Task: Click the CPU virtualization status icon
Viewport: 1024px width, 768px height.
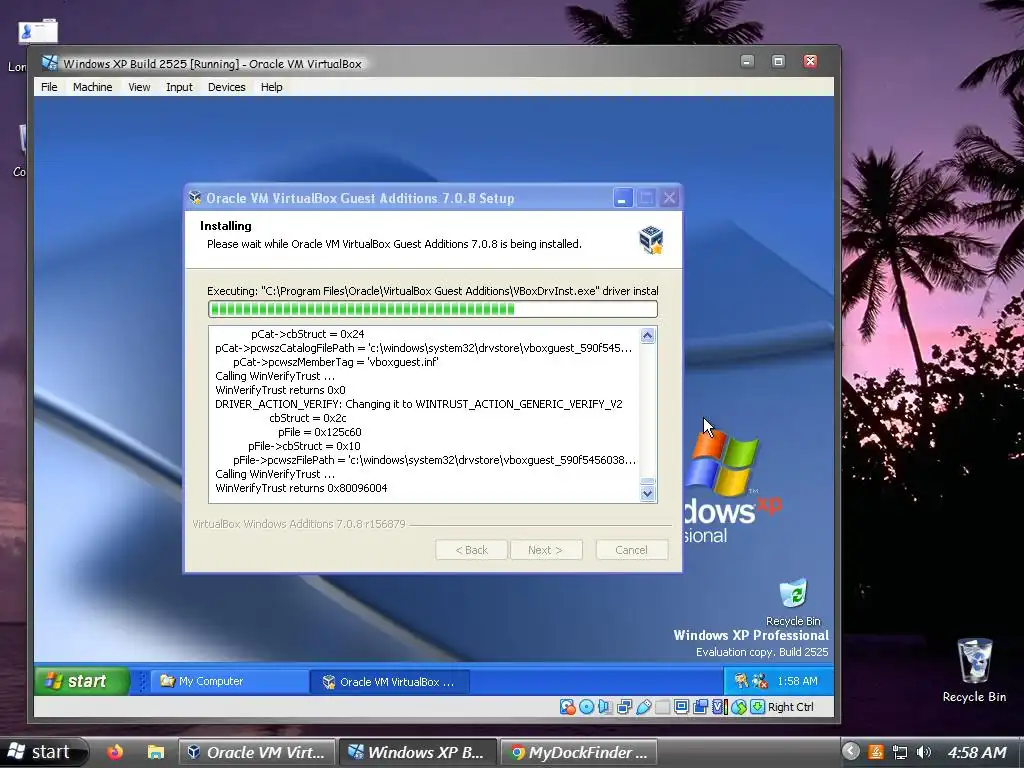Action: (x=720, y=707)
